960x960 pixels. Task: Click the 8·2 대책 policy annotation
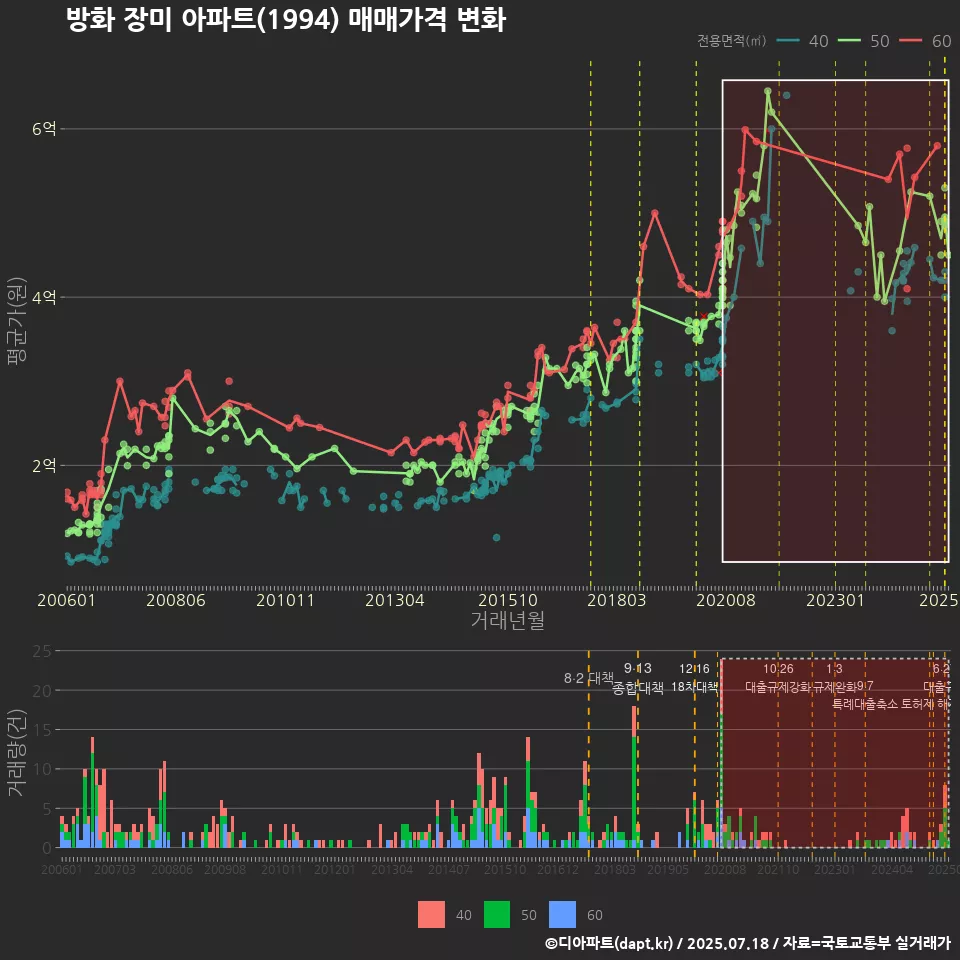pyautogui.click(x=588, y=678)
